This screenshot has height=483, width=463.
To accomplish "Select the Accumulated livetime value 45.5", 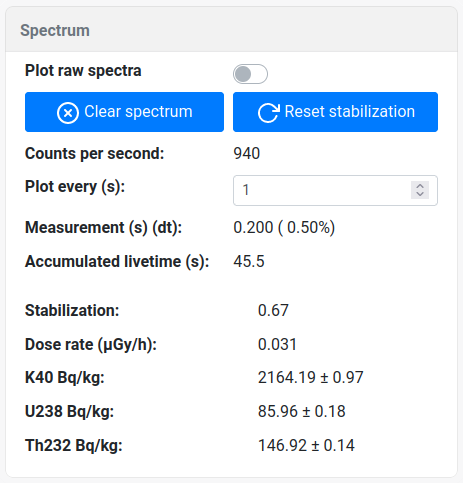I will (x=249, y=261).
